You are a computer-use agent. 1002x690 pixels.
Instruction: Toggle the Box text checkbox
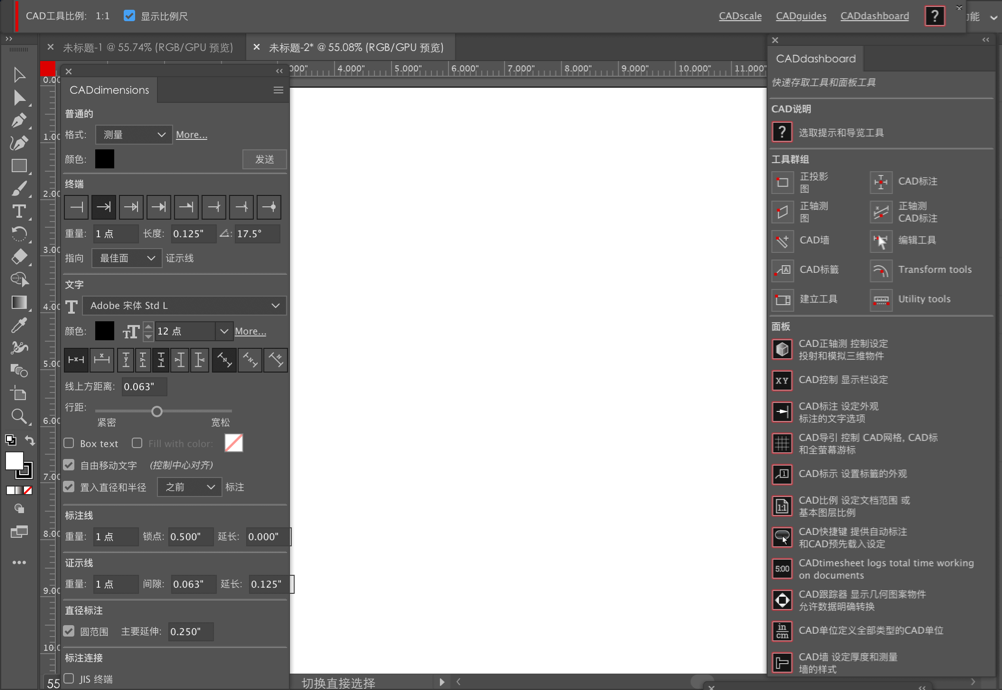[68, 443]
